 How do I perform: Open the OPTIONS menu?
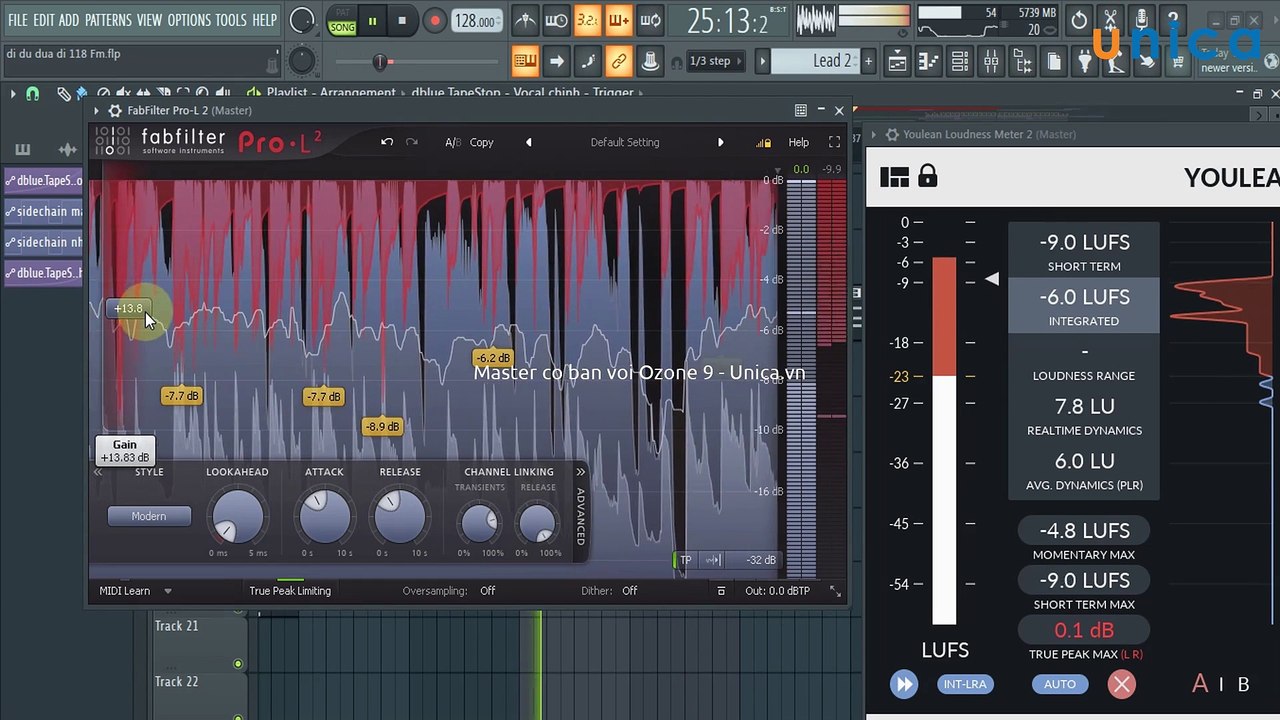[x=189, y=20]
